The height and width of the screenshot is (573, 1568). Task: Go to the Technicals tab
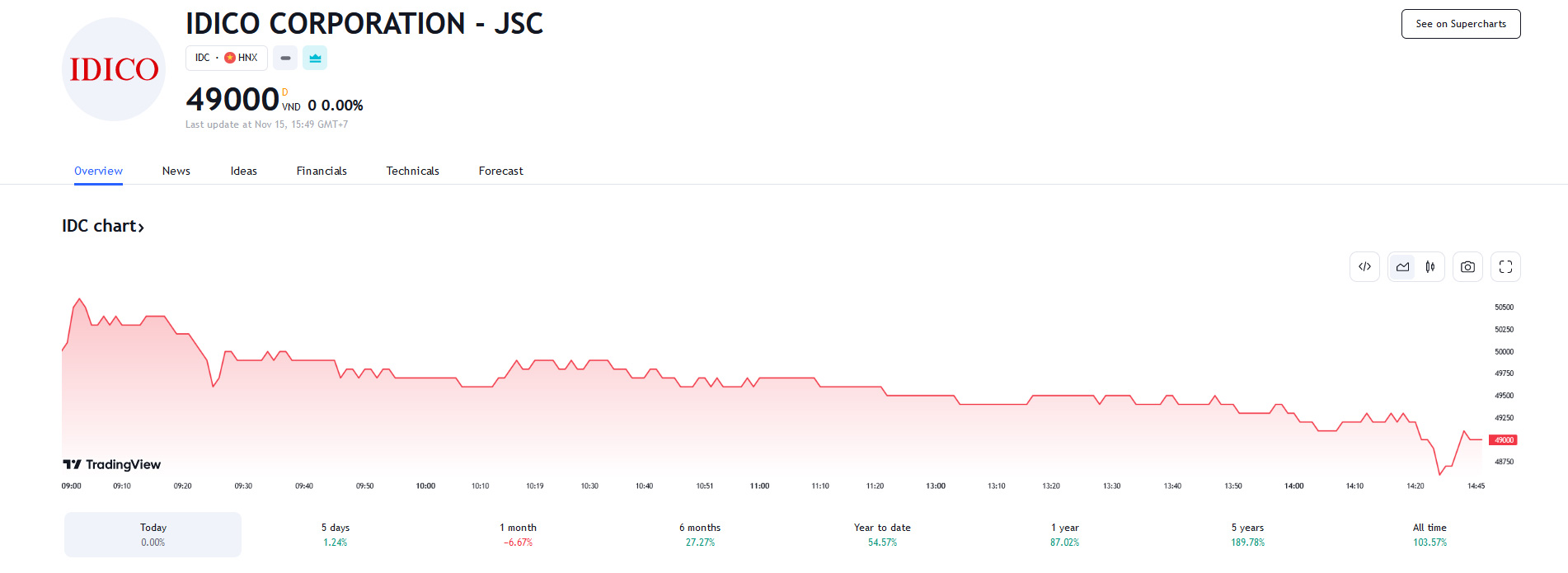[x=412, y=171]
